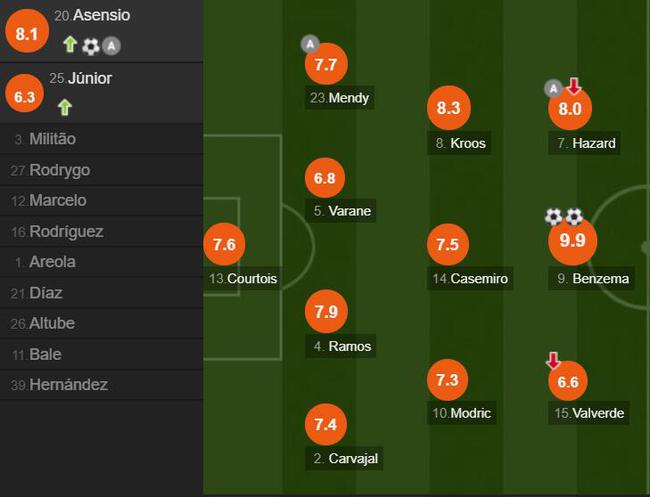Click Courtois's 7.6 rating badge
650x497 pixels.
click(x=224, y=244)
